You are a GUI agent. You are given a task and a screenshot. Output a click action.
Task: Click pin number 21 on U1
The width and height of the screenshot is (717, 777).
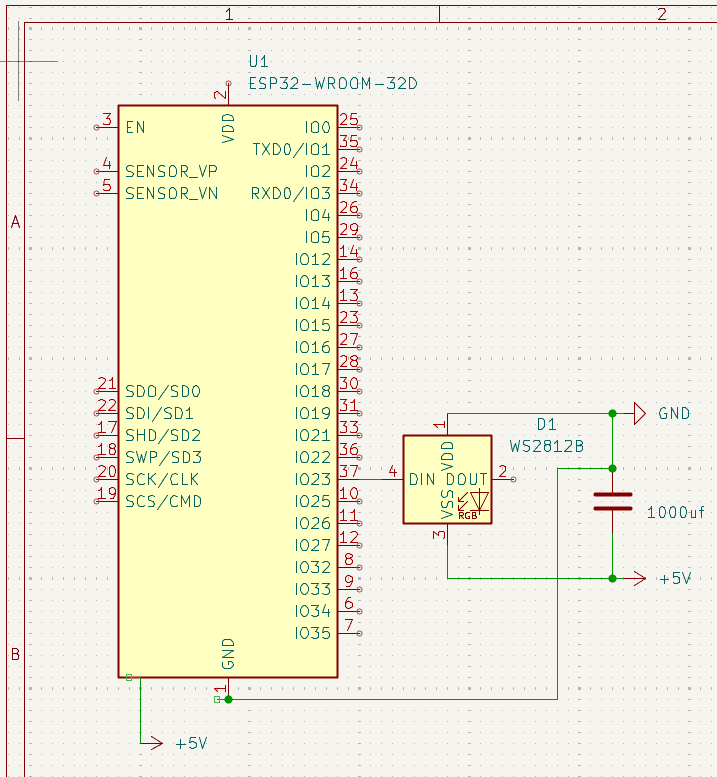point(107,384)
